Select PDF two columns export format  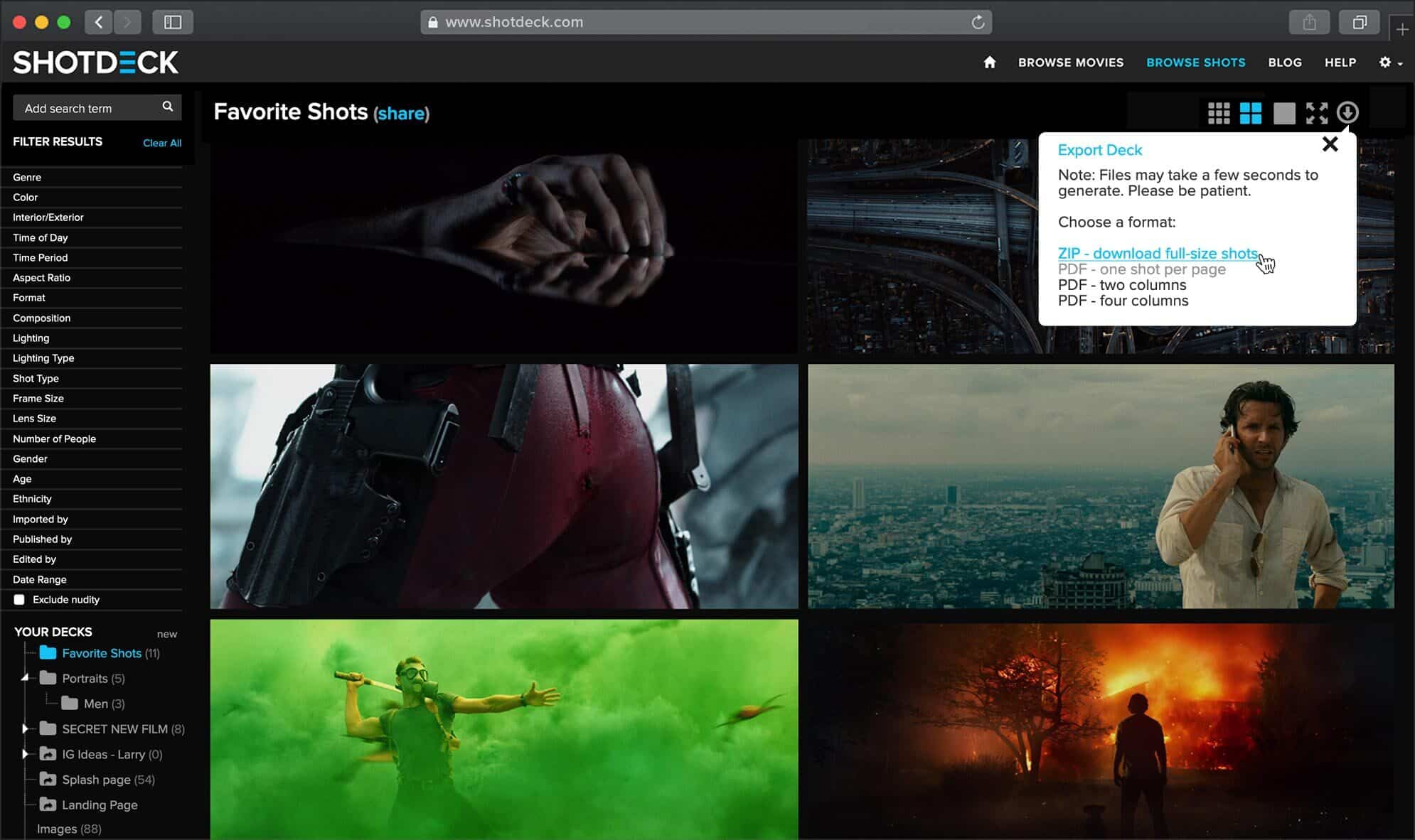[1122, 285]
